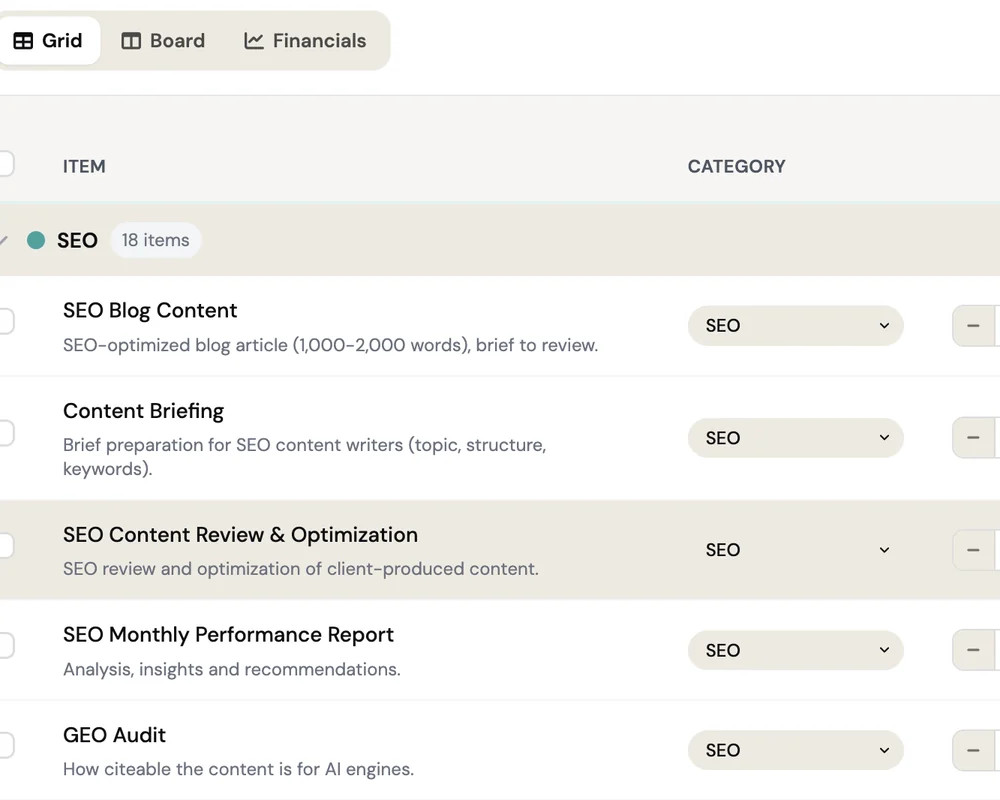Click description 'Analysis, insights and recommendations.'
The width and height of the screenshot is (1000, 800).
(232, 669)
